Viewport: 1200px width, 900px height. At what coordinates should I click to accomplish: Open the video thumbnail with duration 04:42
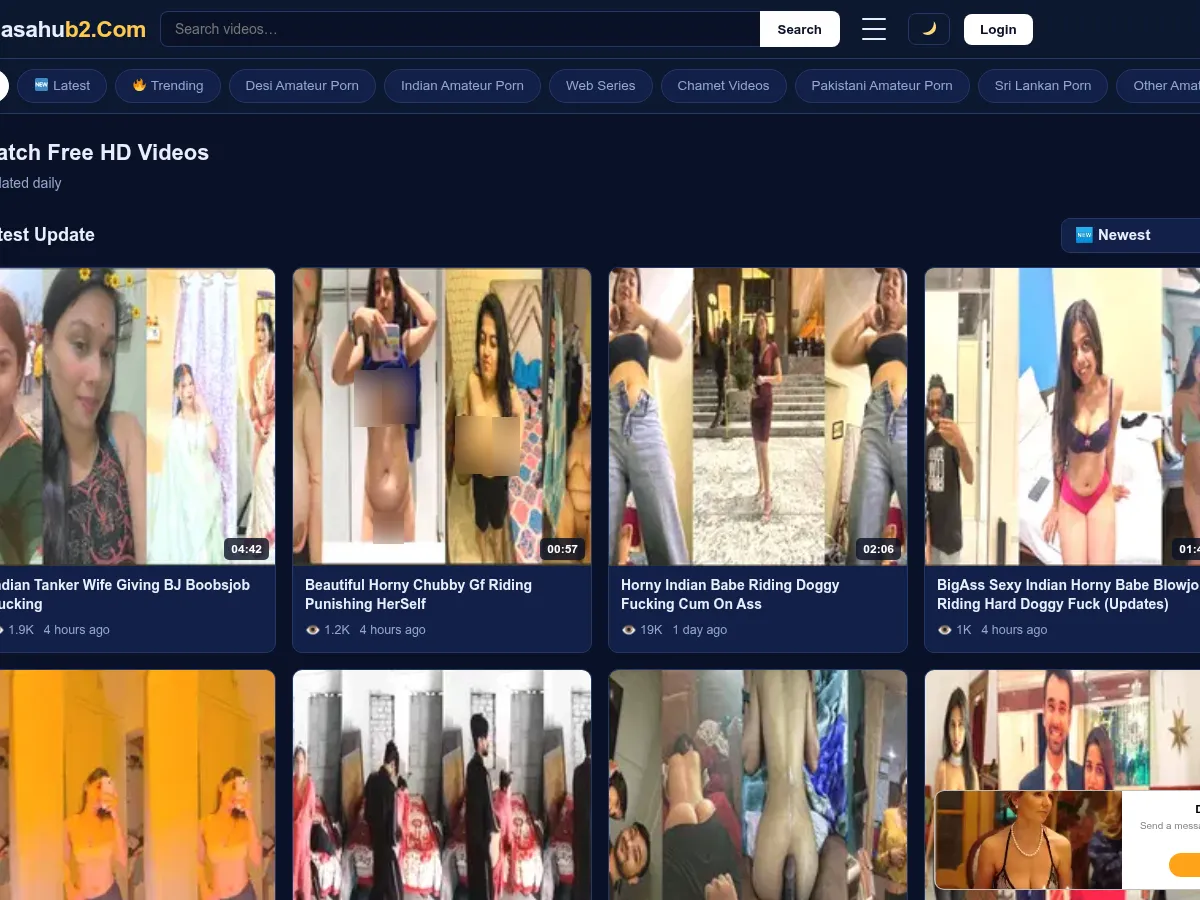pos(137,416)
